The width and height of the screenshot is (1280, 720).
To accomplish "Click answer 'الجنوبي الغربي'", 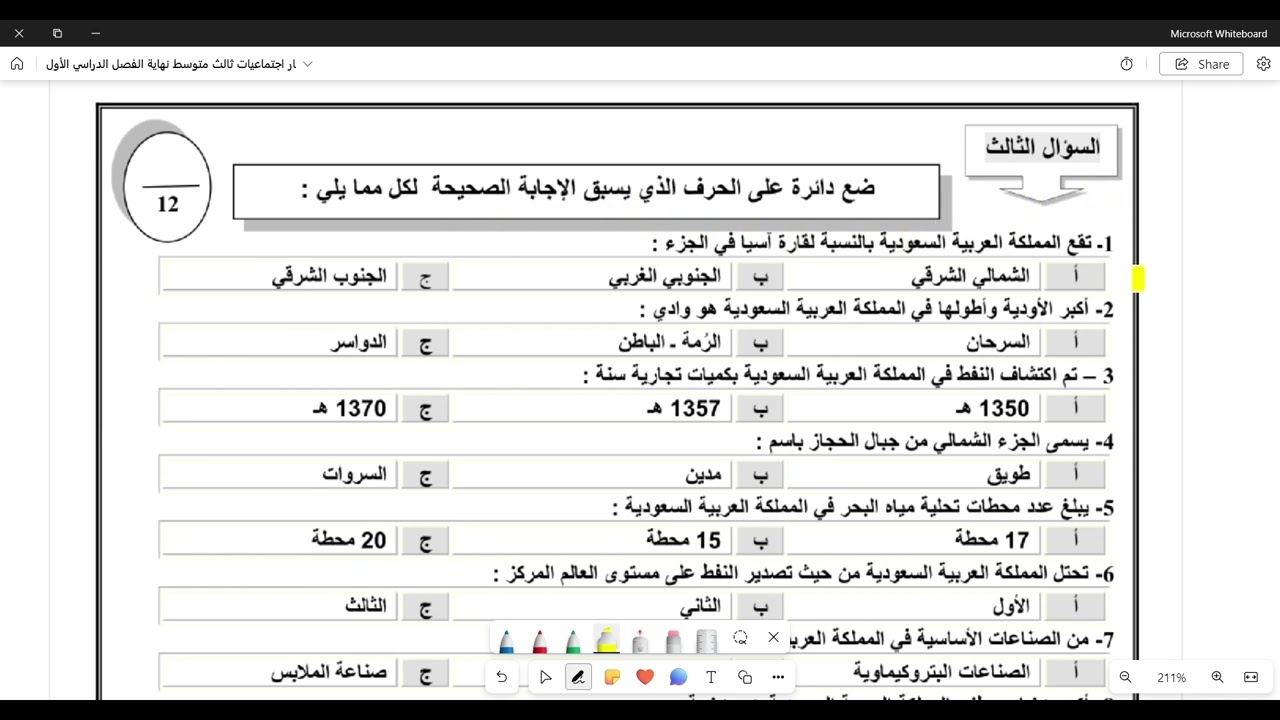I will pyautogui.click(x=664, y=276).
